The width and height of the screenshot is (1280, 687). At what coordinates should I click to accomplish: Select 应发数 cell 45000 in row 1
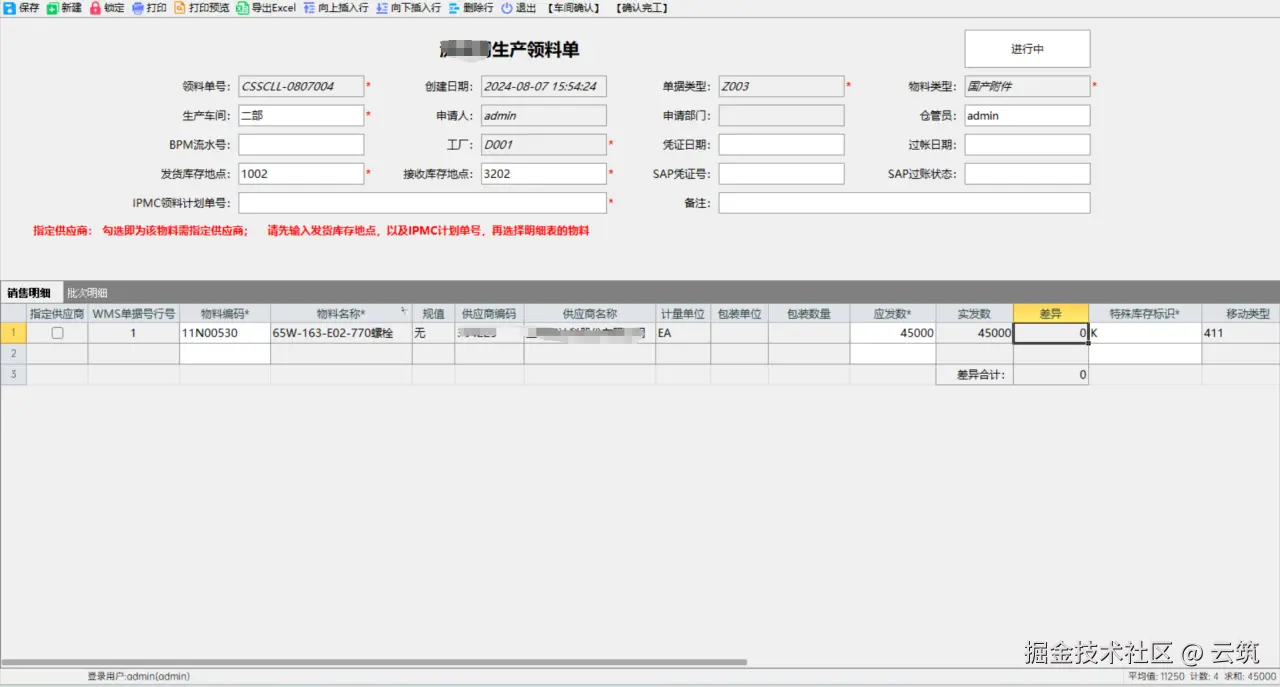[x=892, y=333]
